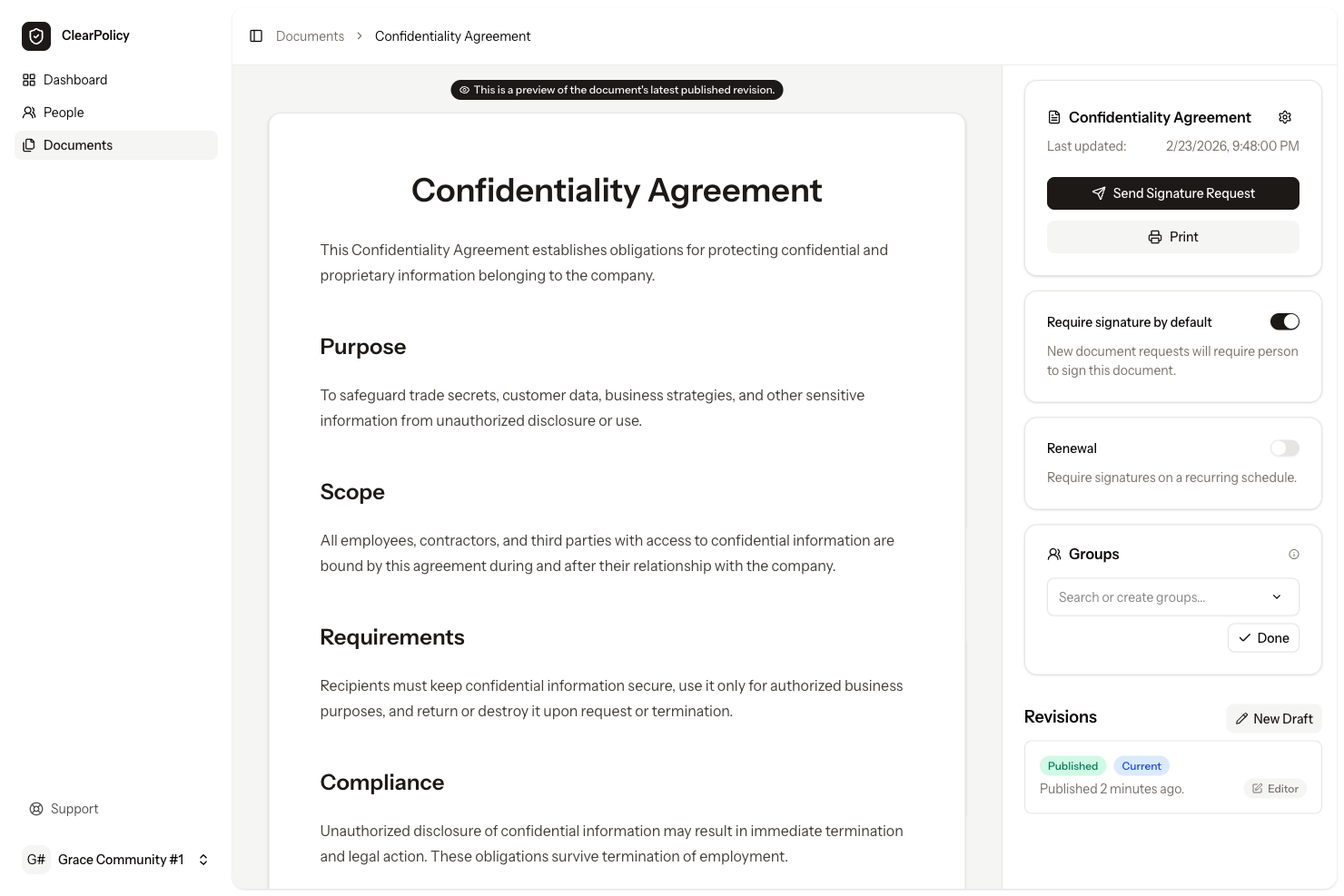
Task: Open document settings via gear icon
Action: click(x=1284, y=117)
